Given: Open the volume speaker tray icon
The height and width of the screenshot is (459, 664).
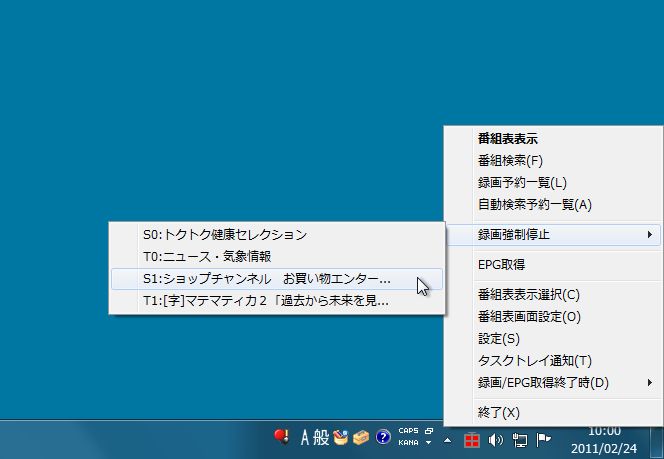Looking at the screenshot, I should [x=495, y=440].
